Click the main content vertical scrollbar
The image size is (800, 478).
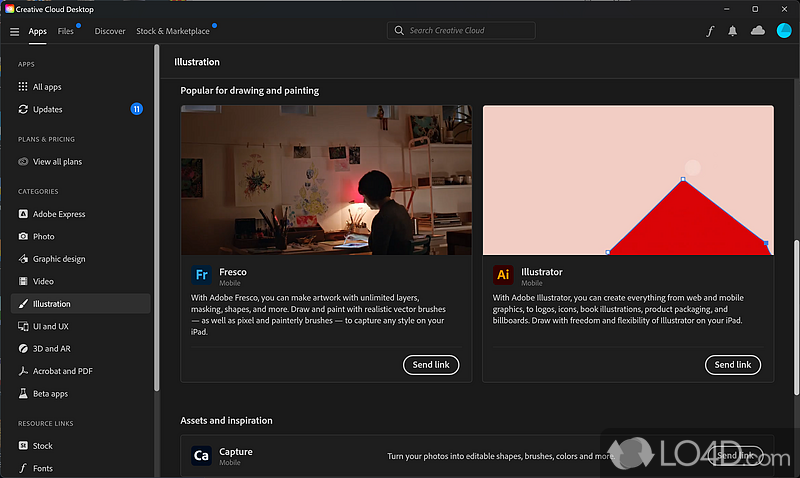(x=796, y=300)
